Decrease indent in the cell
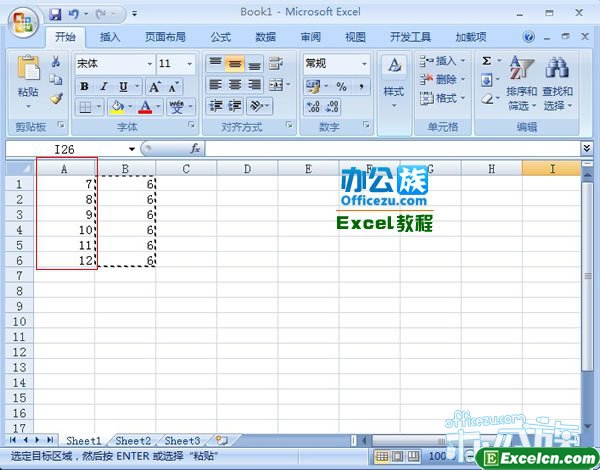Screen dimensions: 600x470 point(215,106)
